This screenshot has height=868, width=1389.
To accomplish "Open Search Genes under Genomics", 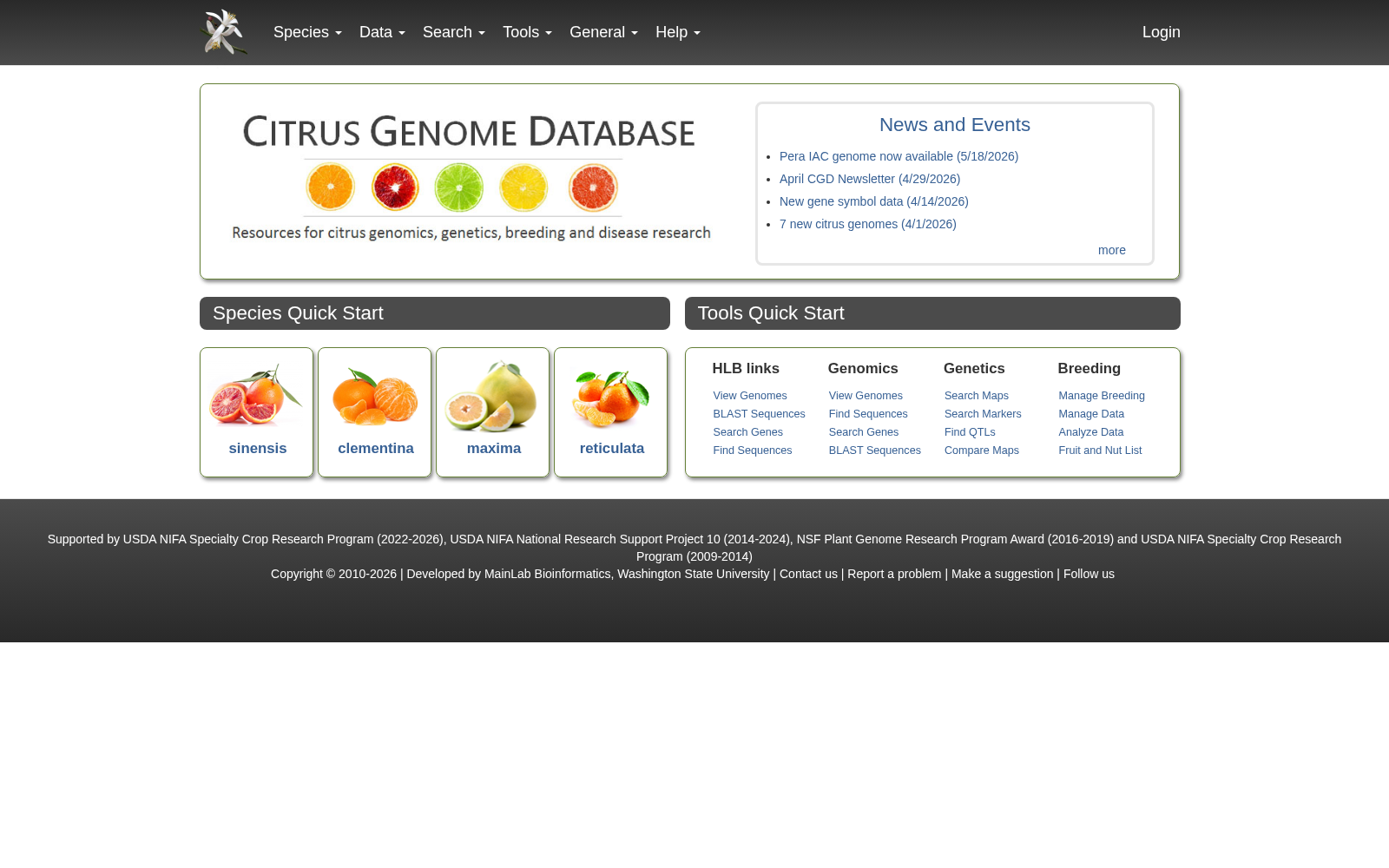I will click(863, 432).
